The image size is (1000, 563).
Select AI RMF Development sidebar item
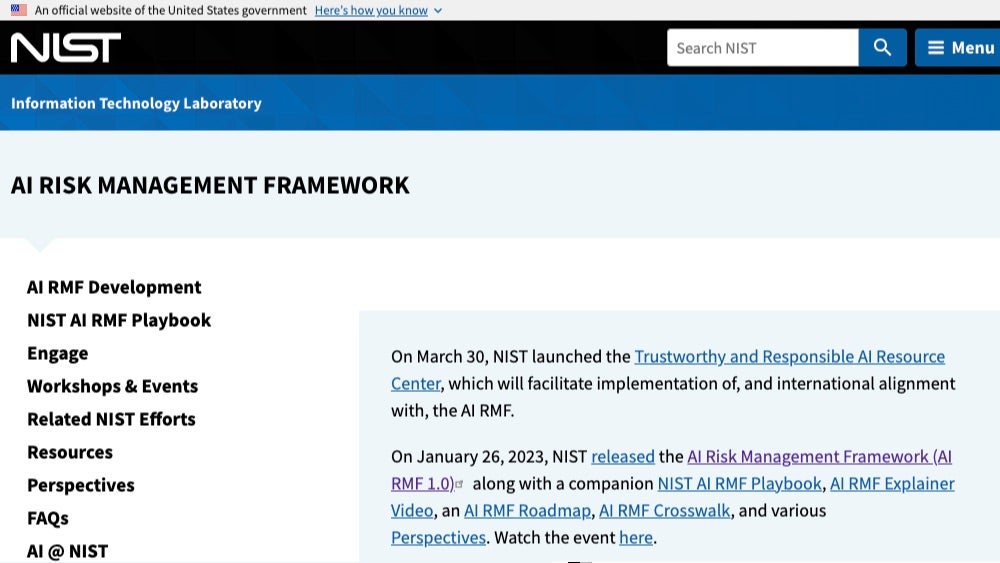click(x=114, y=287)
